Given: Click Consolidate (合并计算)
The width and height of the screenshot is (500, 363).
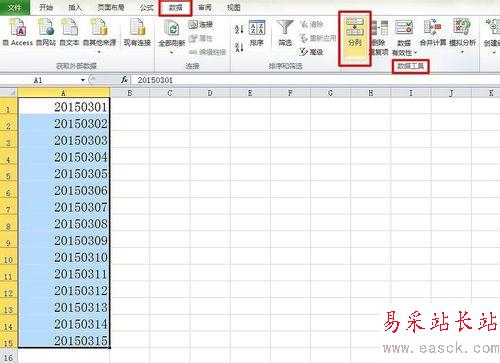Looking at the screenshot, I should tap(433, 33).
